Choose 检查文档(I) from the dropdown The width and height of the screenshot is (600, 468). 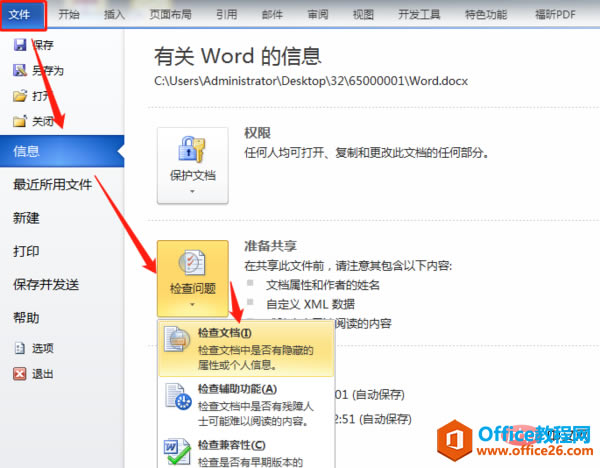(x=246, y=349)
